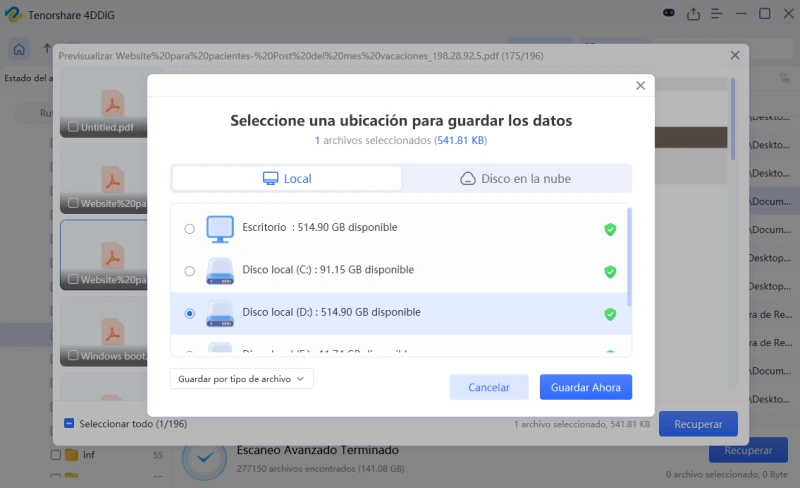Click the up arrow navigation icon

47,48
